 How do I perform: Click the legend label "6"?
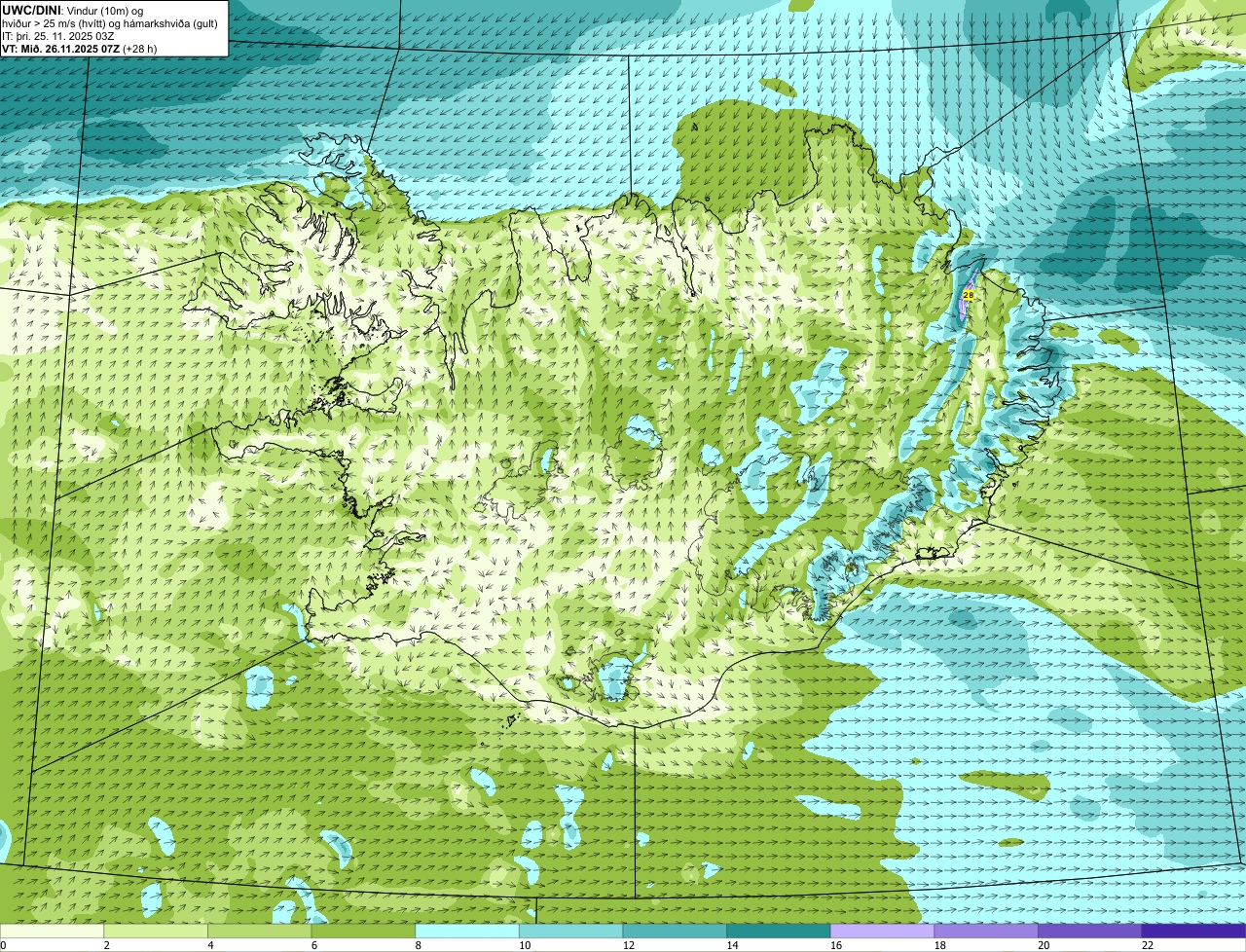pyautogui.click(x=314, y=945)
